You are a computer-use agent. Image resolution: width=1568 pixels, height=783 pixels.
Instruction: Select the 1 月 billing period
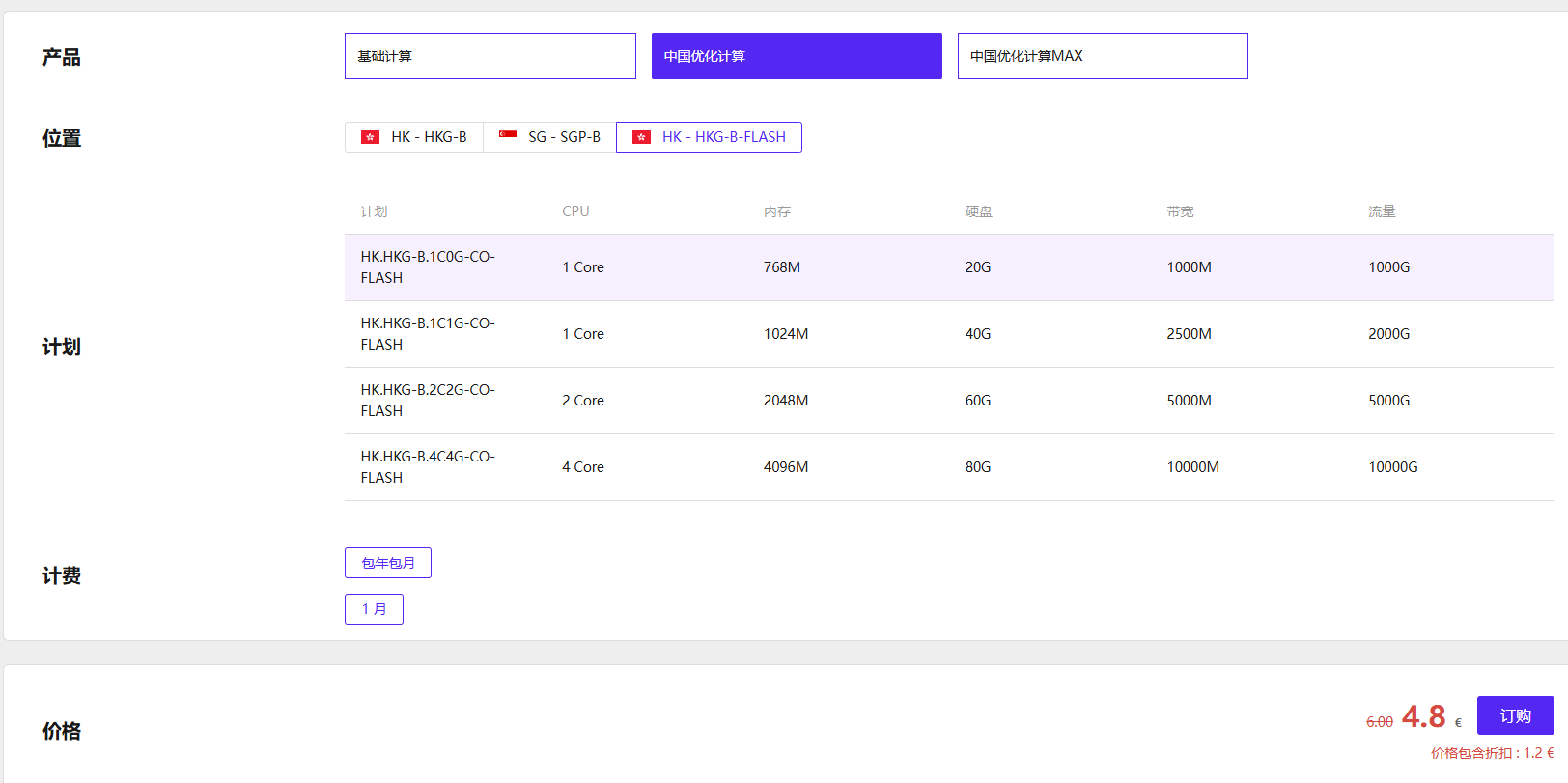click(374, 609)
